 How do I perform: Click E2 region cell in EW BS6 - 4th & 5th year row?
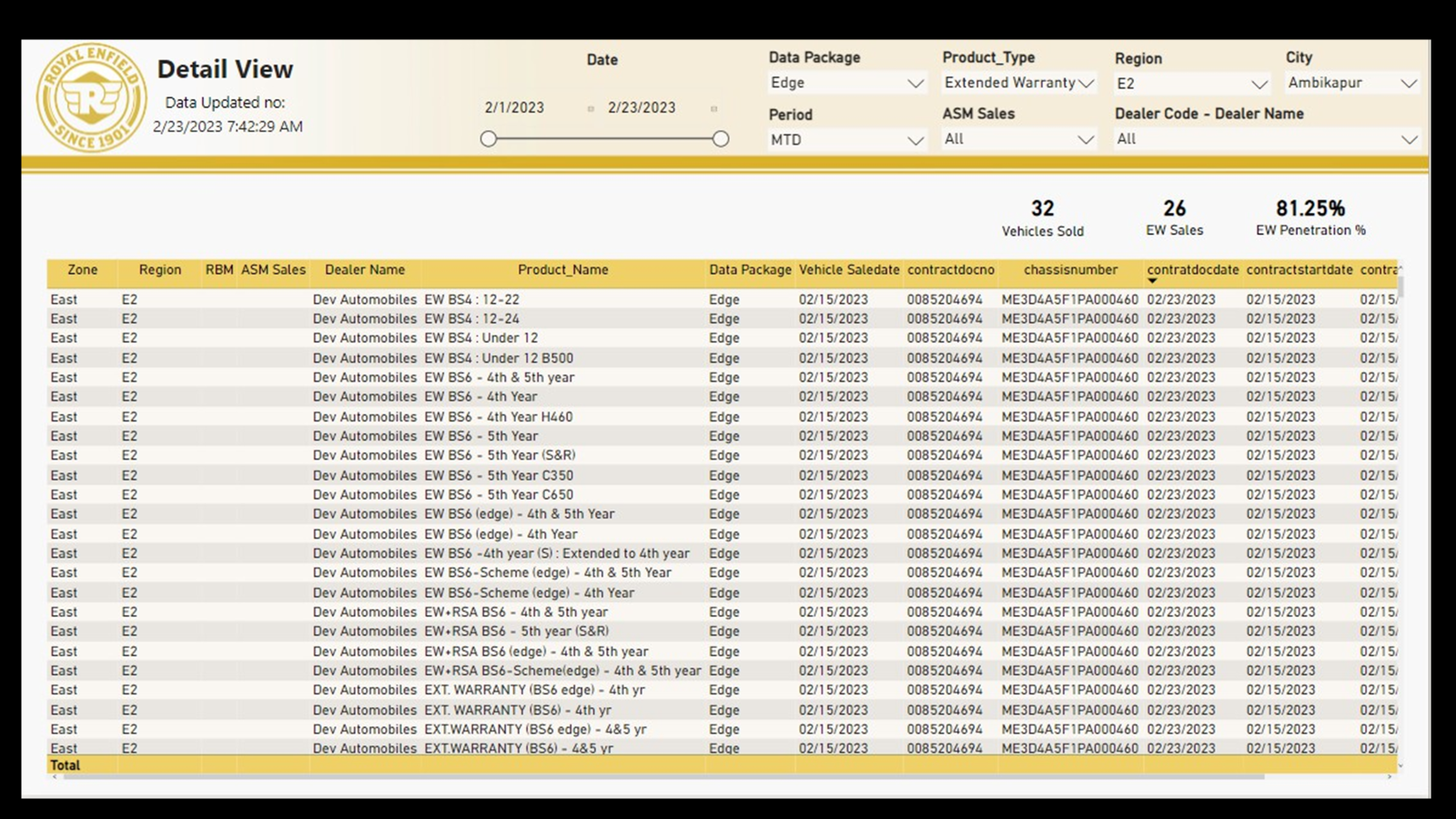point(129,378)
